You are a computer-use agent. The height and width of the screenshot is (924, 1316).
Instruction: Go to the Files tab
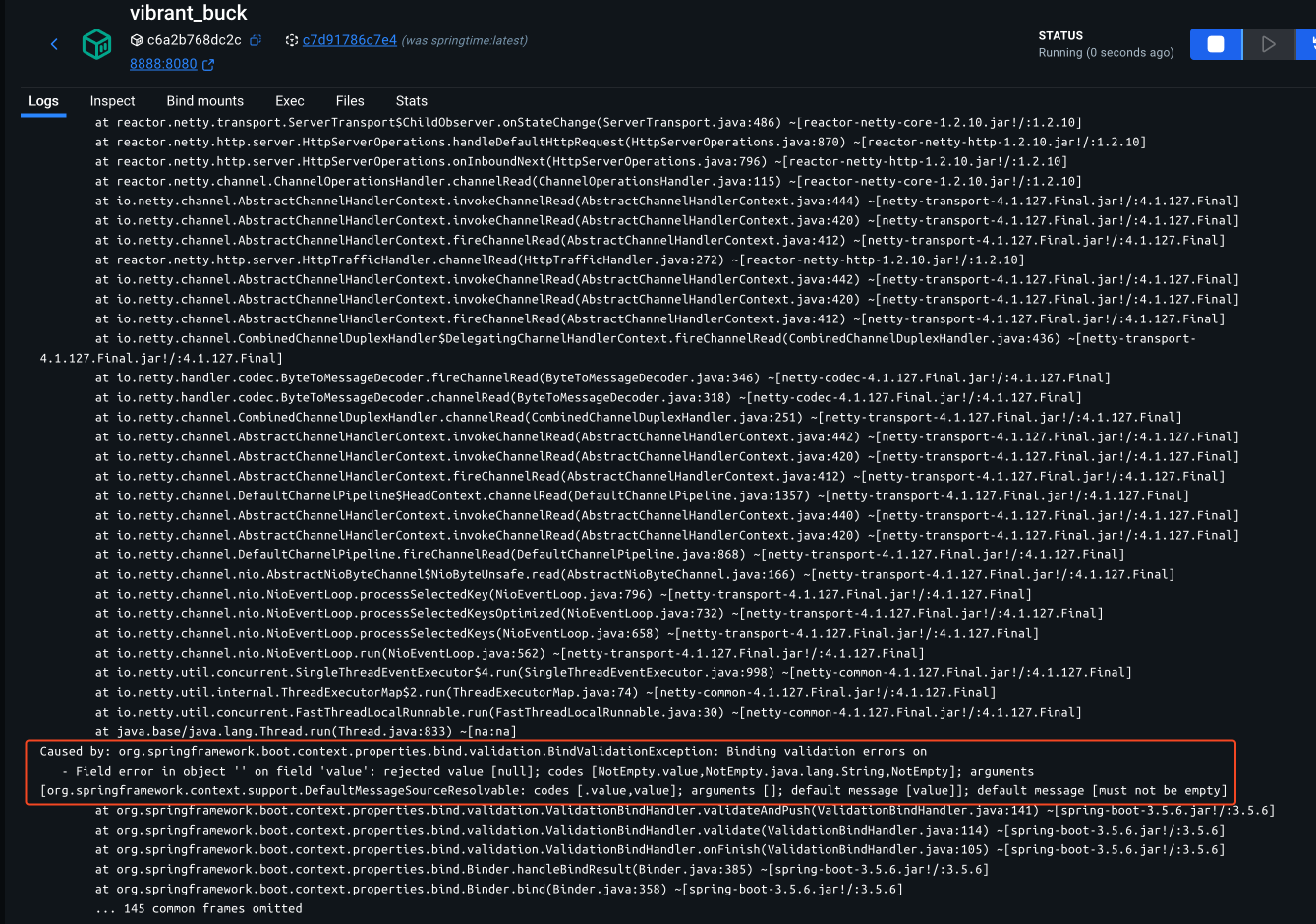(x=349, y=101)
